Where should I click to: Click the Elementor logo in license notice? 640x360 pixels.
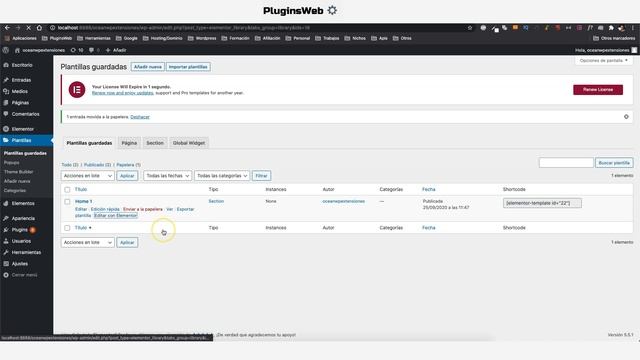77,89
